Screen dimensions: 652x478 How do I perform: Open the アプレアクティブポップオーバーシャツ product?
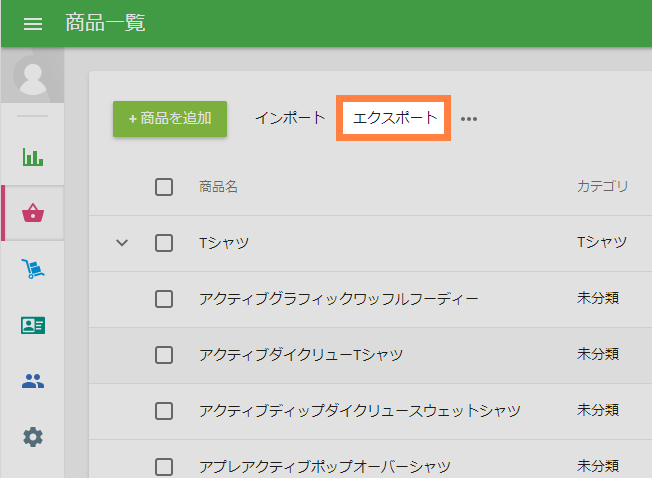(x=325, y=466)
